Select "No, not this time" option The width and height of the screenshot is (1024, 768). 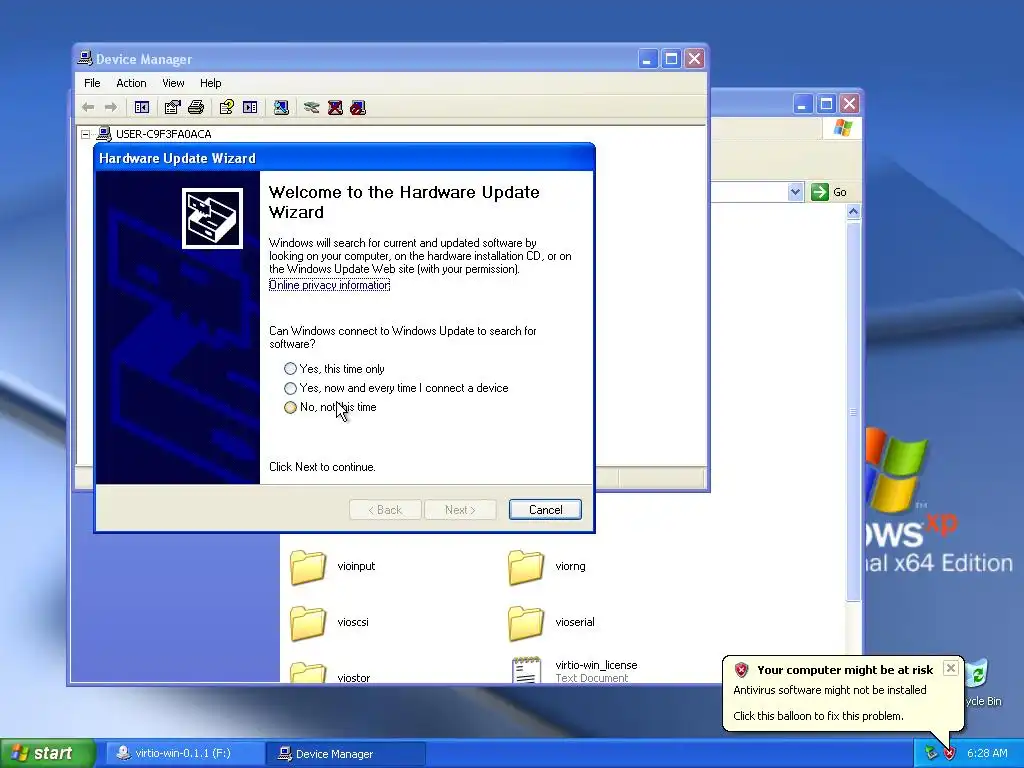[x=291, y=408]
